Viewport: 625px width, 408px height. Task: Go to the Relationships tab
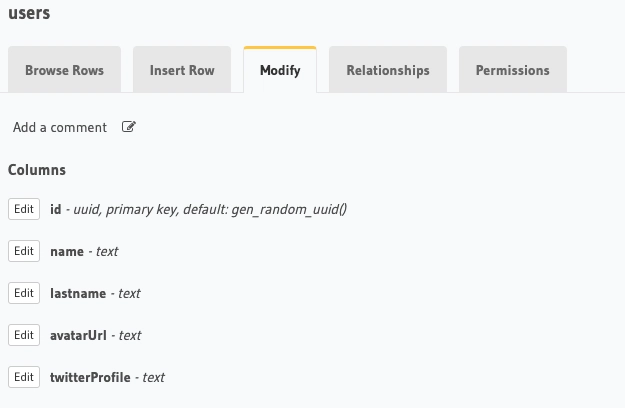pos(388,70)
